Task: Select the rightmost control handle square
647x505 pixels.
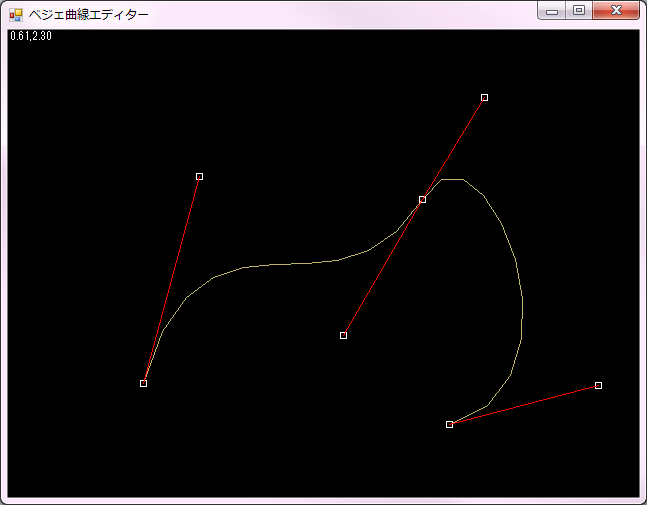Action: 598,385
